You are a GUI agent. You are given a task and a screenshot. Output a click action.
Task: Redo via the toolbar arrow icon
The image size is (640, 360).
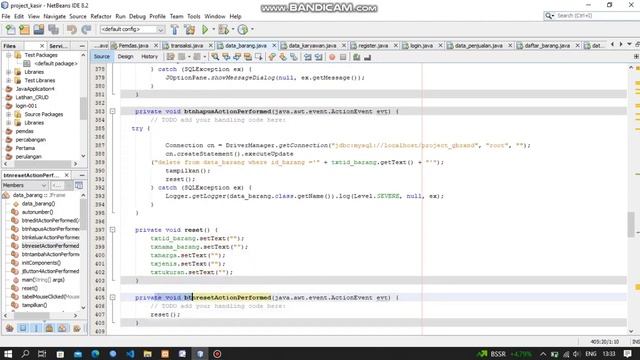[x=86, y=29]
